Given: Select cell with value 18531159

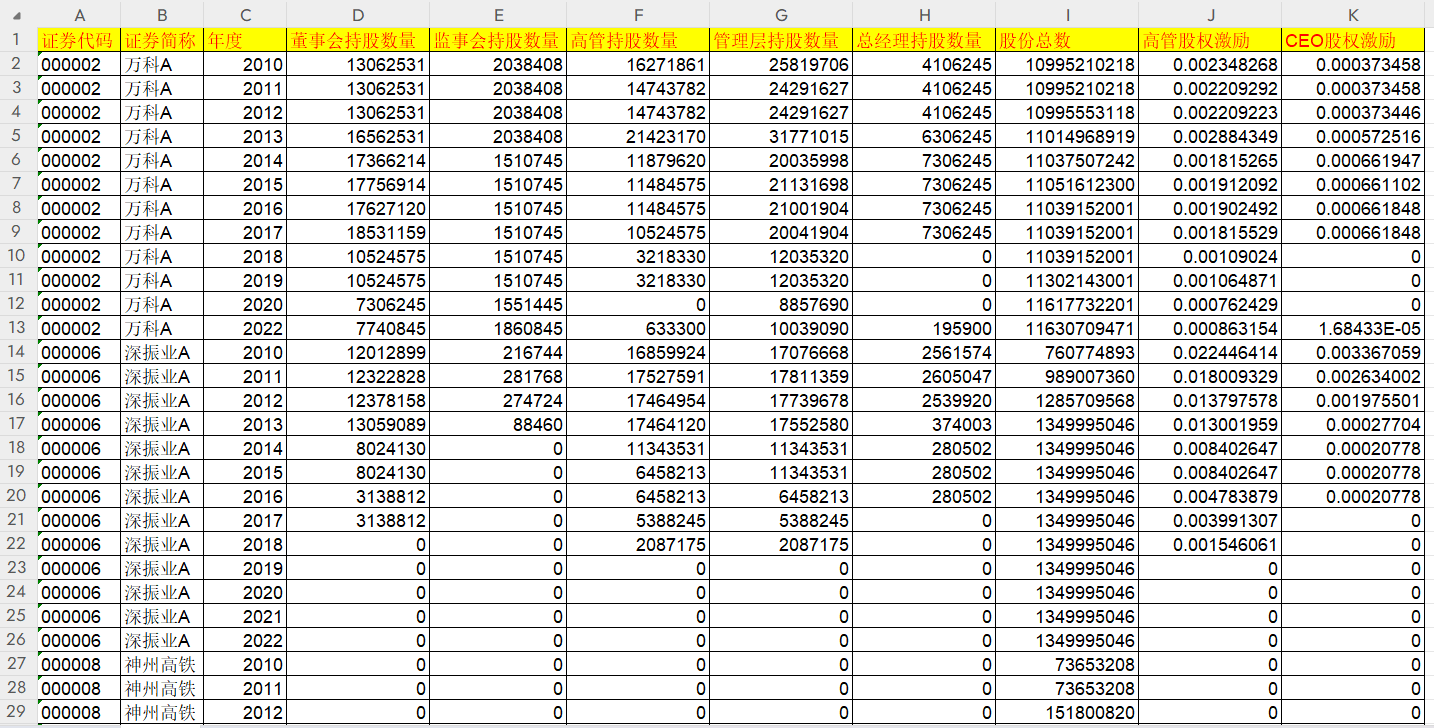Looking at the screenshot, I should (358, 232).
